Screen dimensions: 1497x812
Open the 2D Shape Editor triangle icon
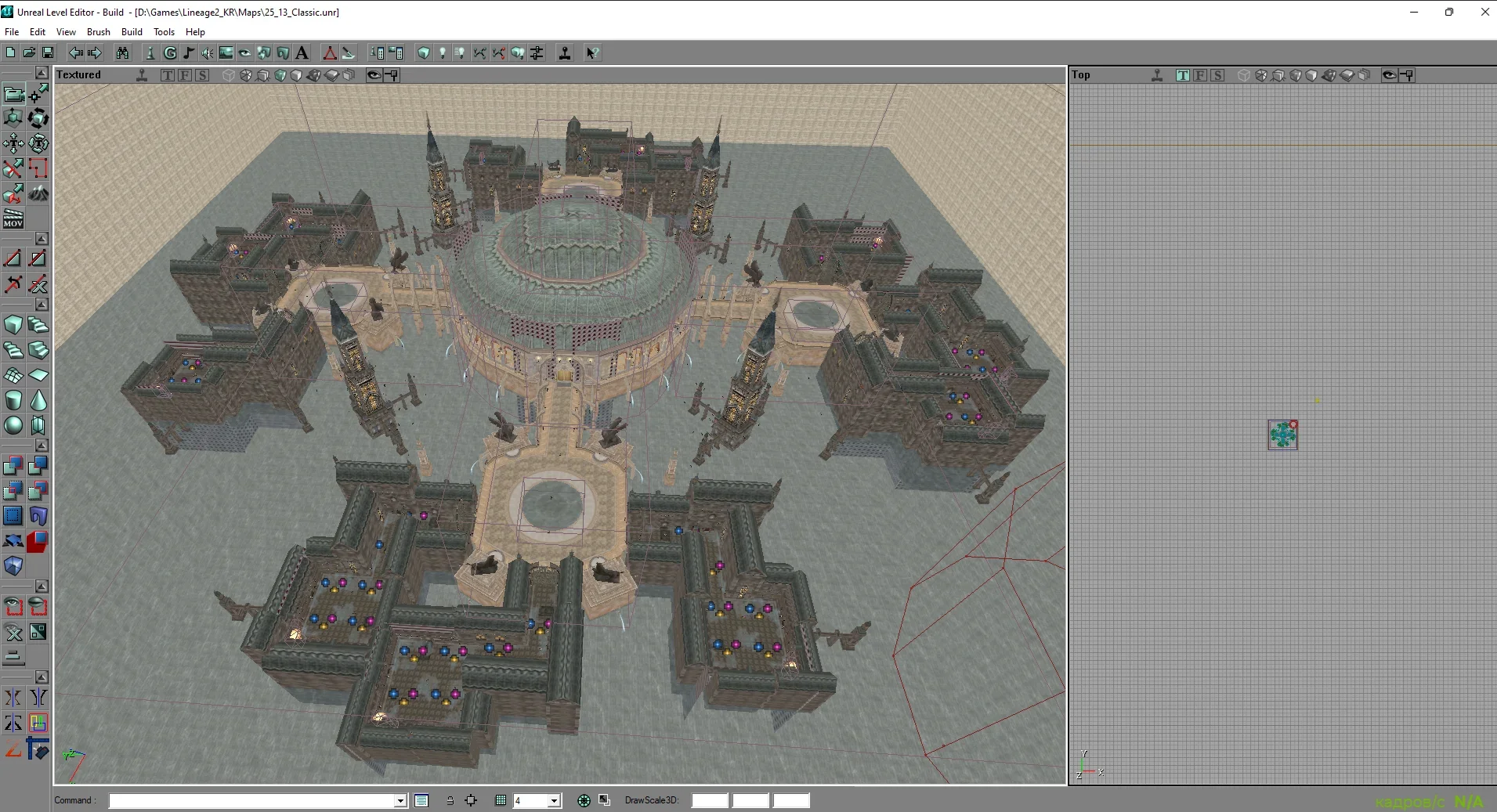330,52
